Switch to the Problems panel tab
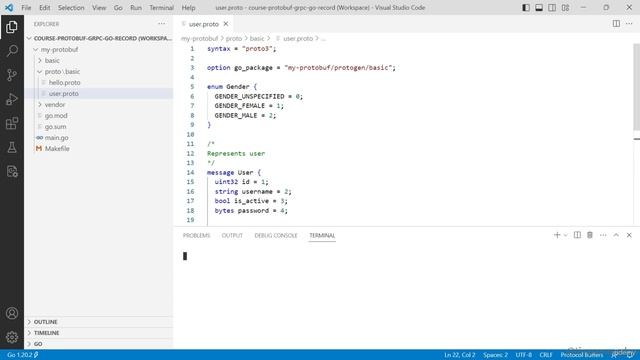This screenshot has width=640, height=360. pos(196,235)
